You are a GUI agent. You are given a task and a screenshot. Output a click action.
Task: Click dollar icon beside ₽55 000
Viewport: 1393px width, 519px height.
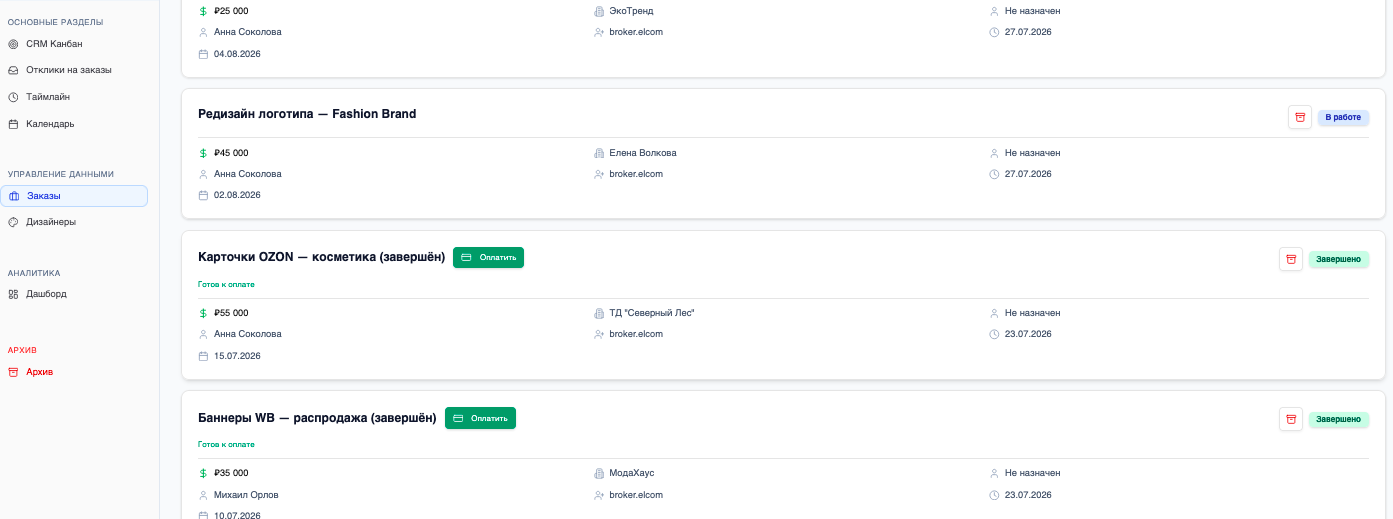203,313
